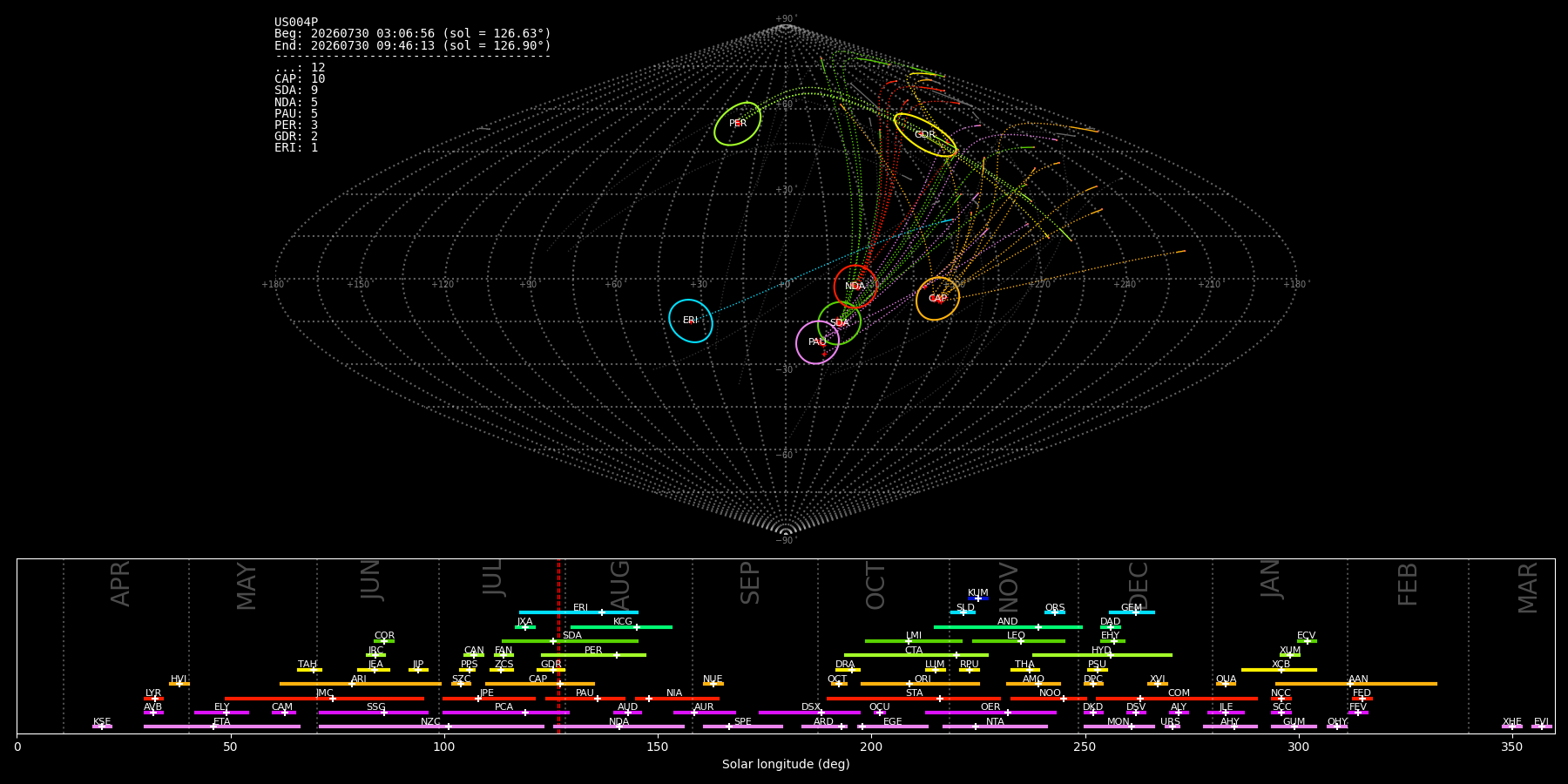Select the LMI shower bar

pyautogui.click(x=914, y=641)
